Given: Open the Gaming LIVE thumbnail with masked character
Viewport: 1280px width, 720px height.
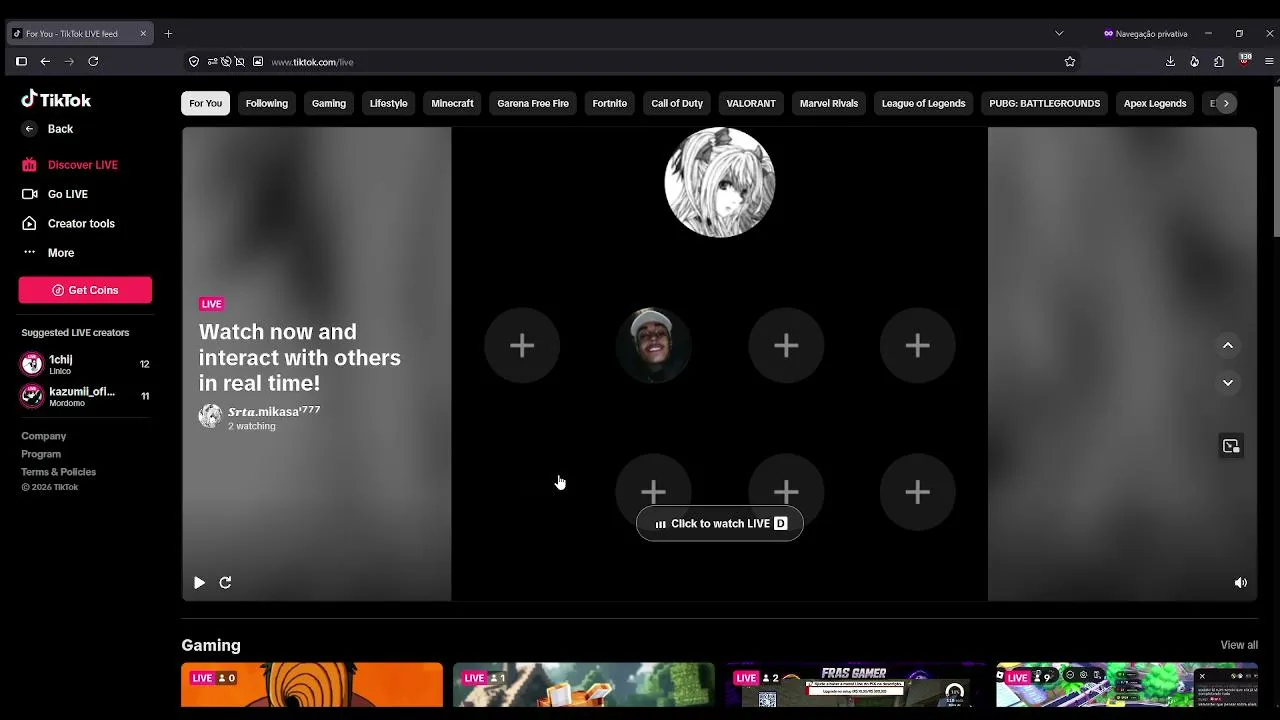Looking at the screenshot, I should pyautogui.click(x=312, y=685).
